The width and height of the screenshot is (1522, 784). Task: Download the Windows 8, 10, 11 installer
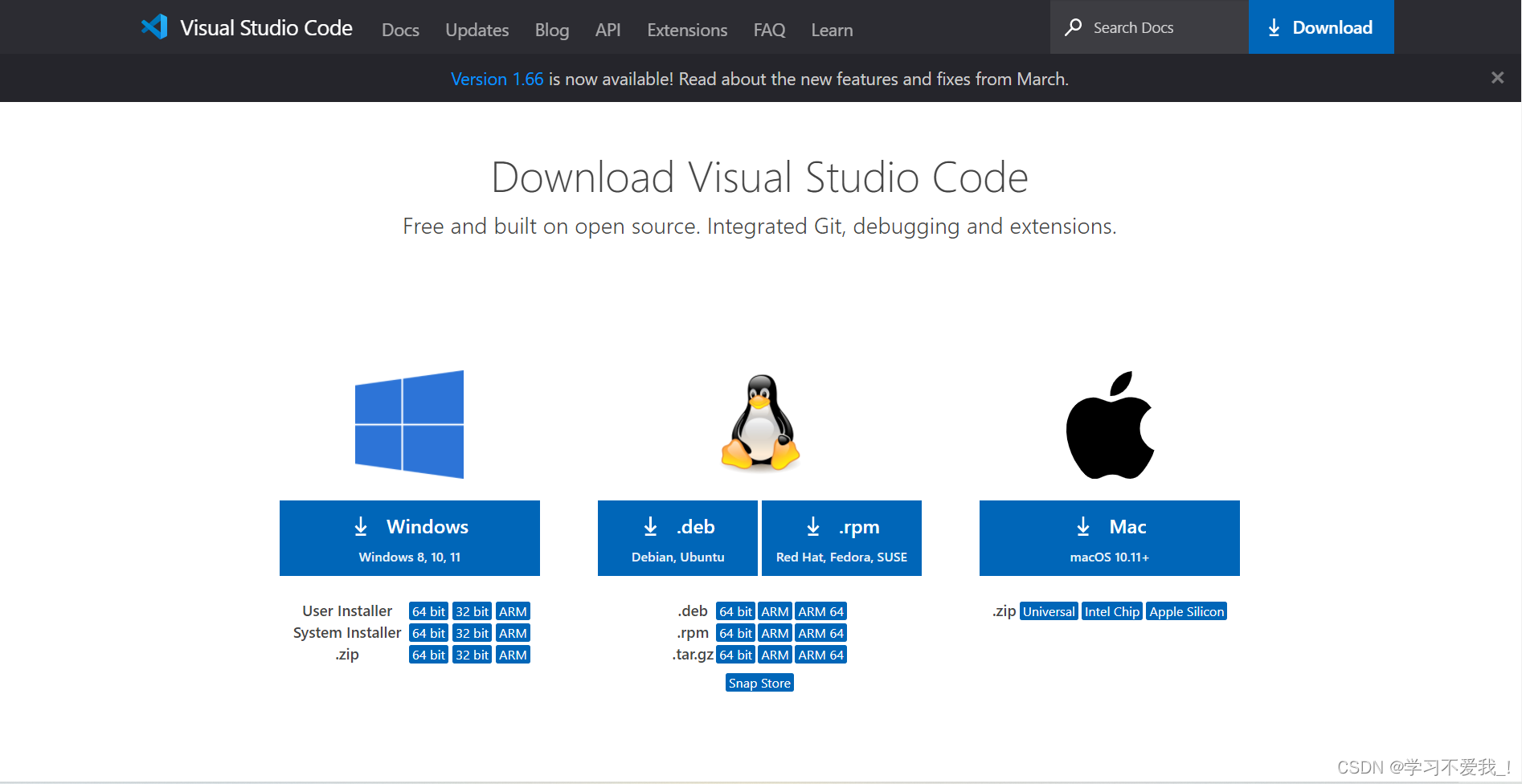point(409,538)
